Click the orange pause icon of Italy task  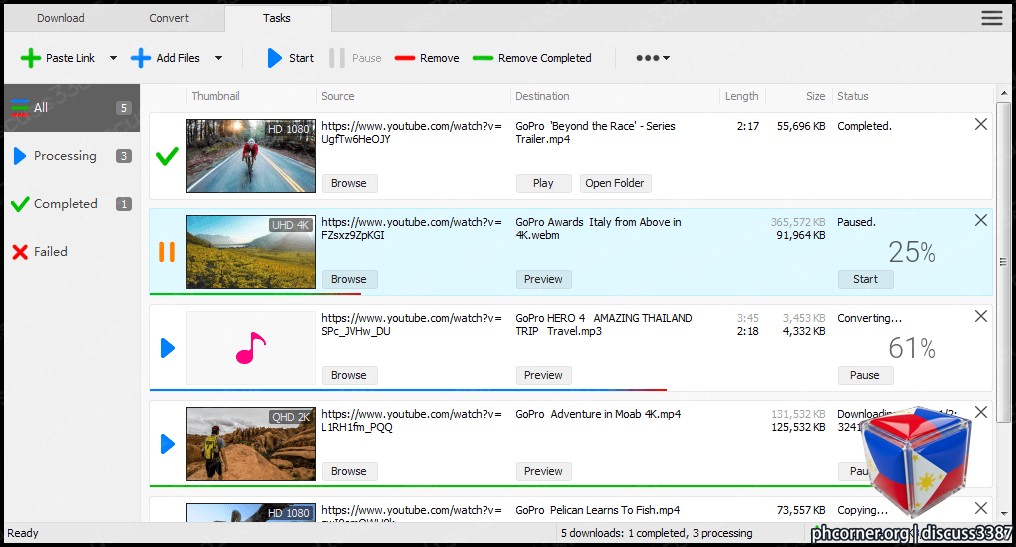pos(167,251)
